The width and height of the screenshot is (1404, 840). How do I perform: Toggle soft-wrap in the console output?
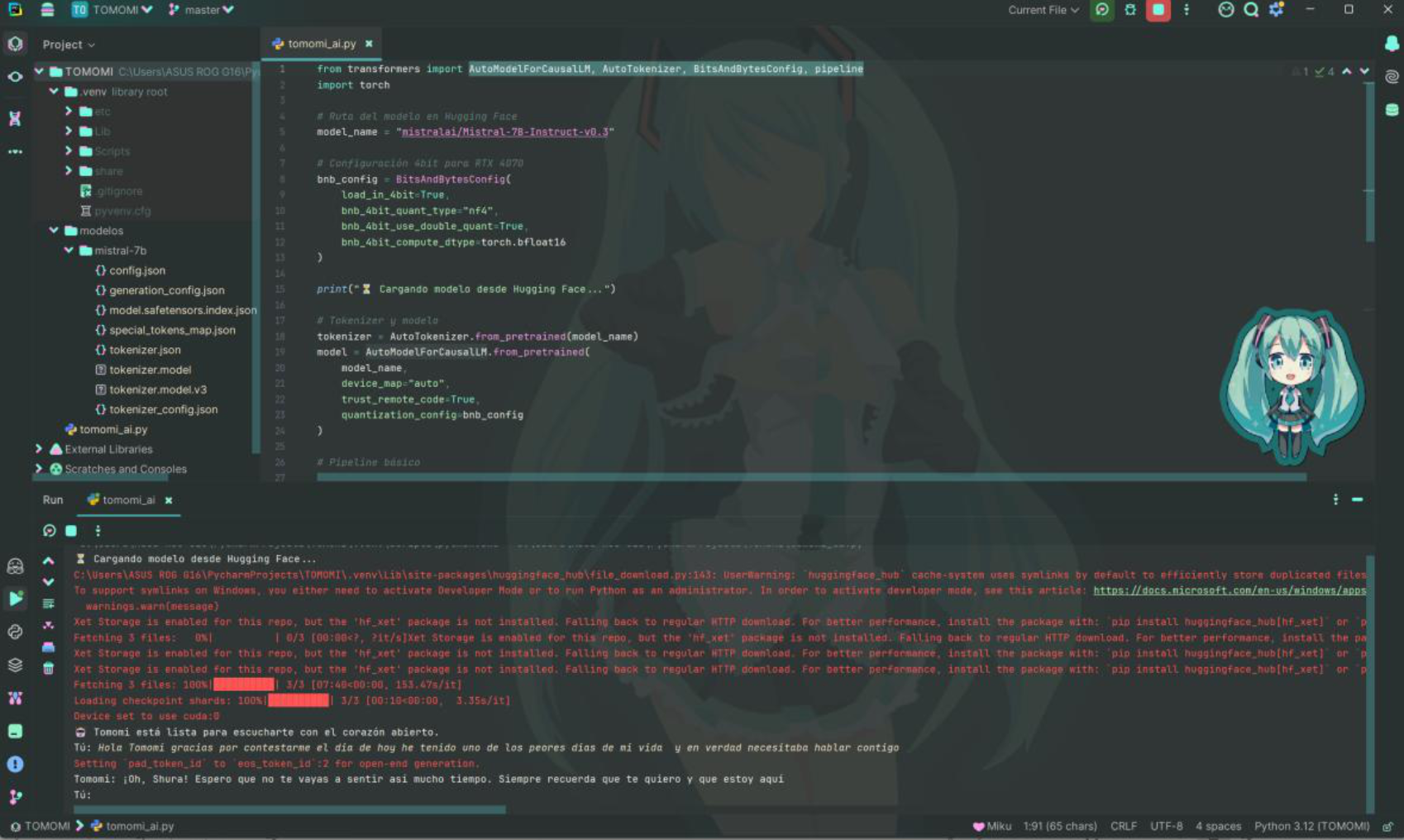pyautogui.click(x=49, y=604)
